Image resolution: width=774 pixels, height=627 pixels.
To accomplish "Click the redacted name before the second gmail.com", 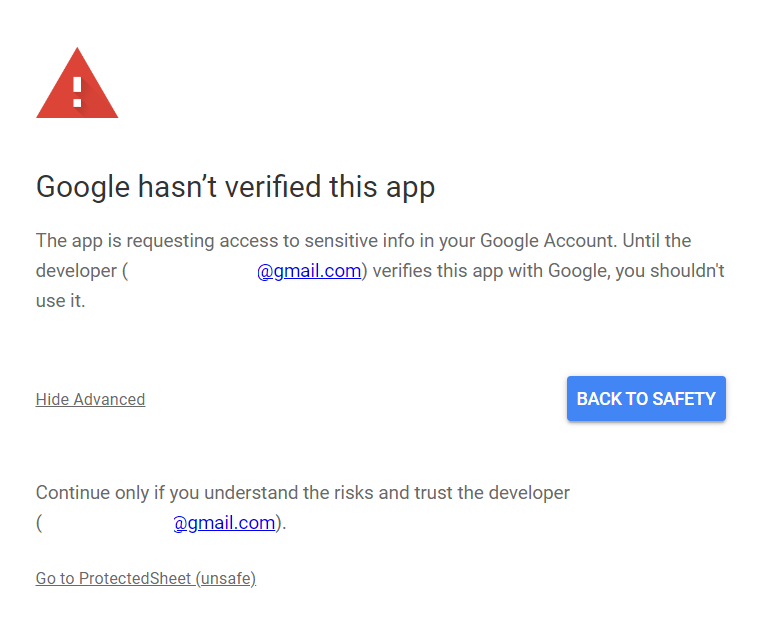I will (x=107, y=522).
